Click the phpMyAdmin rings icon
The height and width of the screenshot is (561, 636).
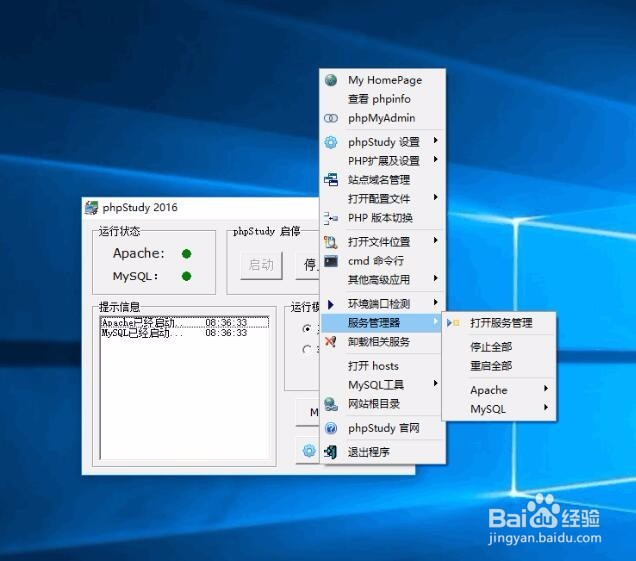click(331, 118)
